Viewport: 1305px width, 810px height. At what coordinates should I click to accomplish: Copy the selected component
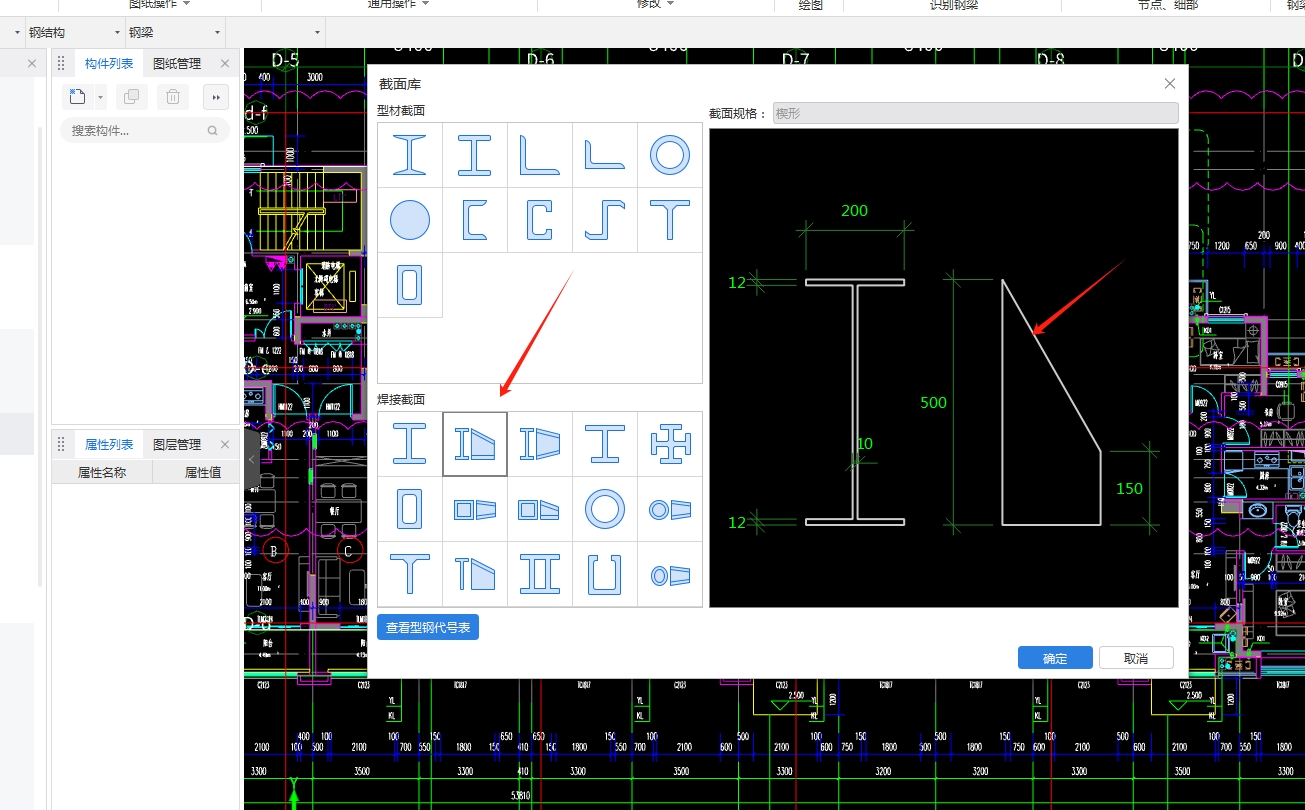coord(131,97)
